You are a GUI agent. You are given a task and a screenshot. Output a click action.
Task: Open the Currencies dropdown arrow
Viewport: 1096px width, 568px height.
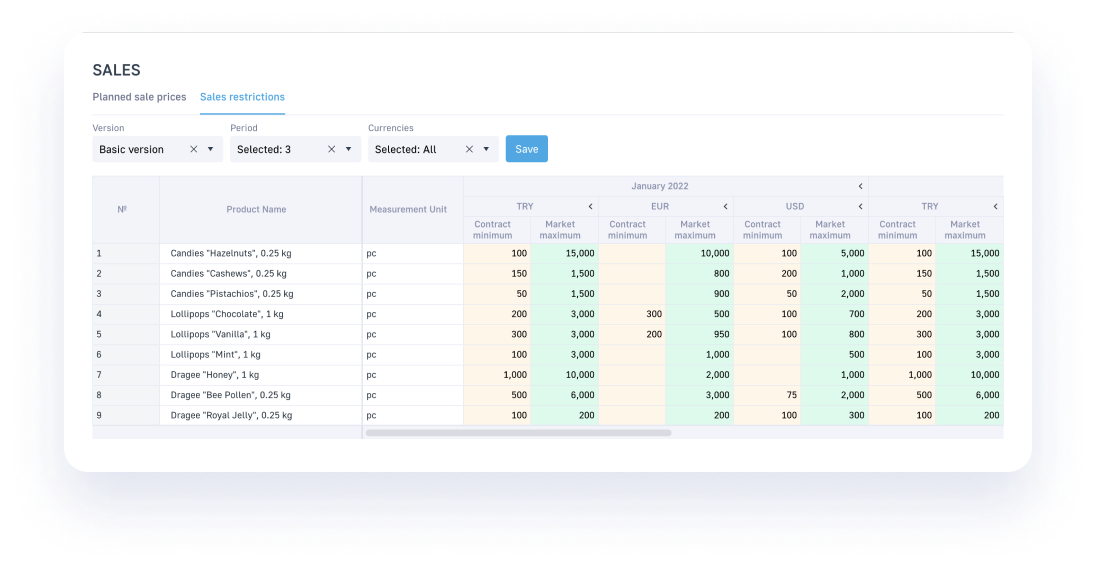click(x=486, y=149)
